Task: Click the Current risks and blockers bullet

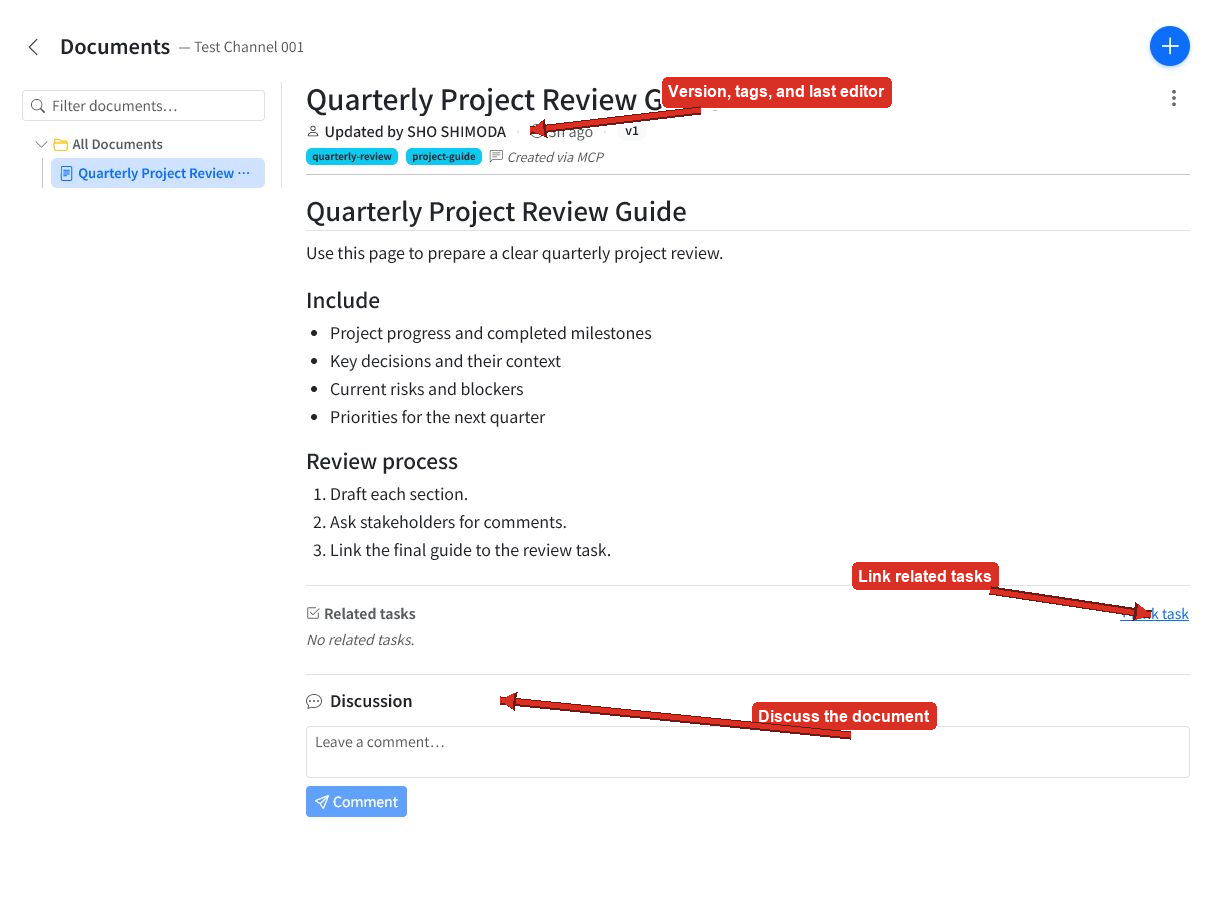Action: 427,389
